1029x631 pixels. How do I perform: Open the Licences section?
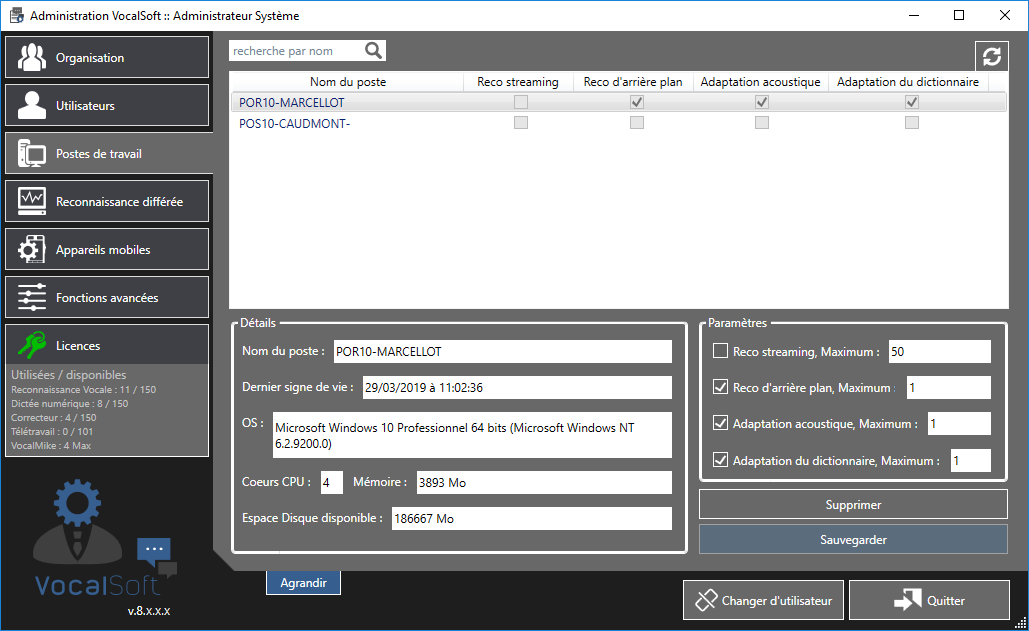(107, 345)
